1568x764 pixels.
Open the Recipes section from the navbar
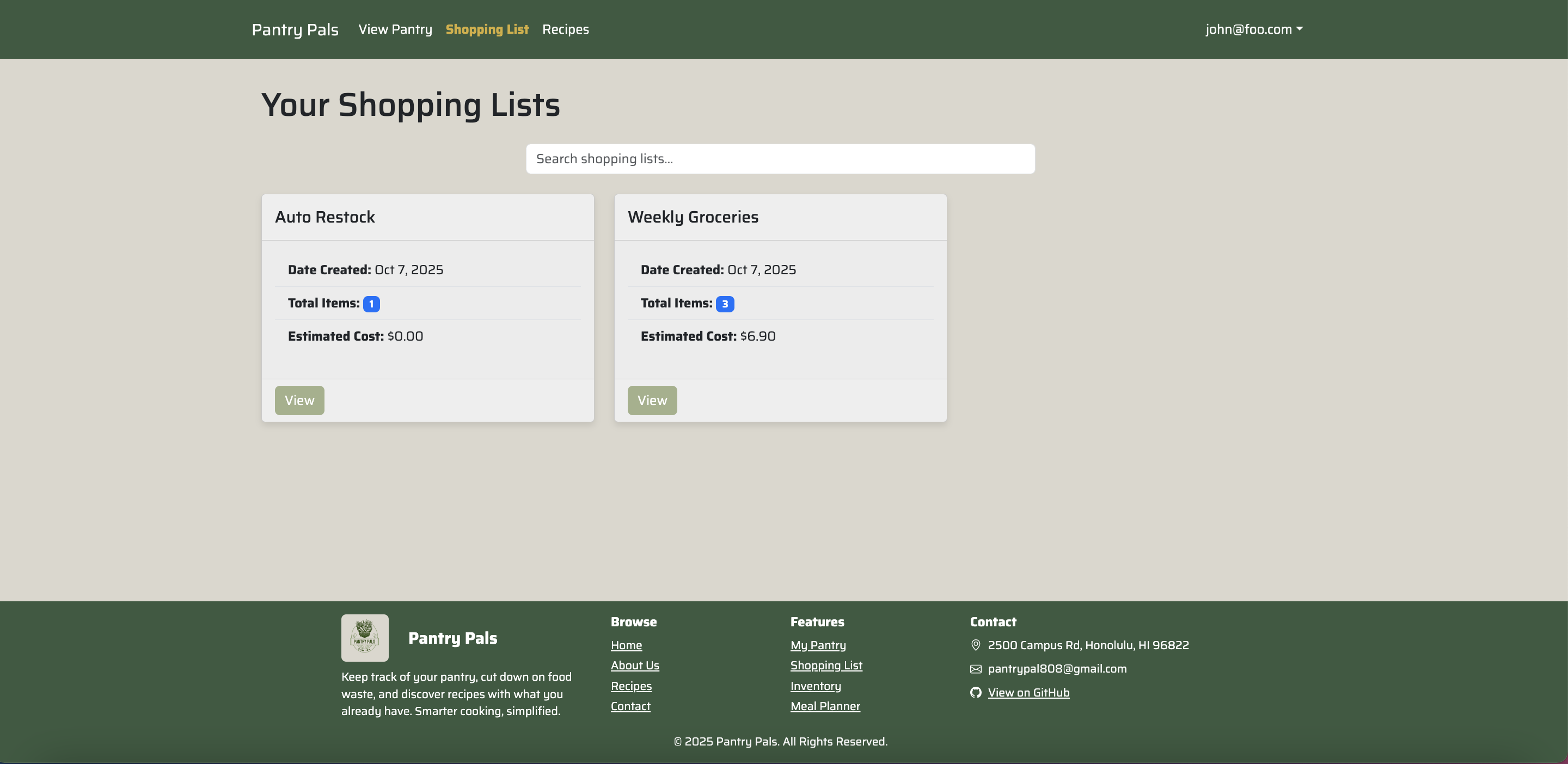pos(566,29)
